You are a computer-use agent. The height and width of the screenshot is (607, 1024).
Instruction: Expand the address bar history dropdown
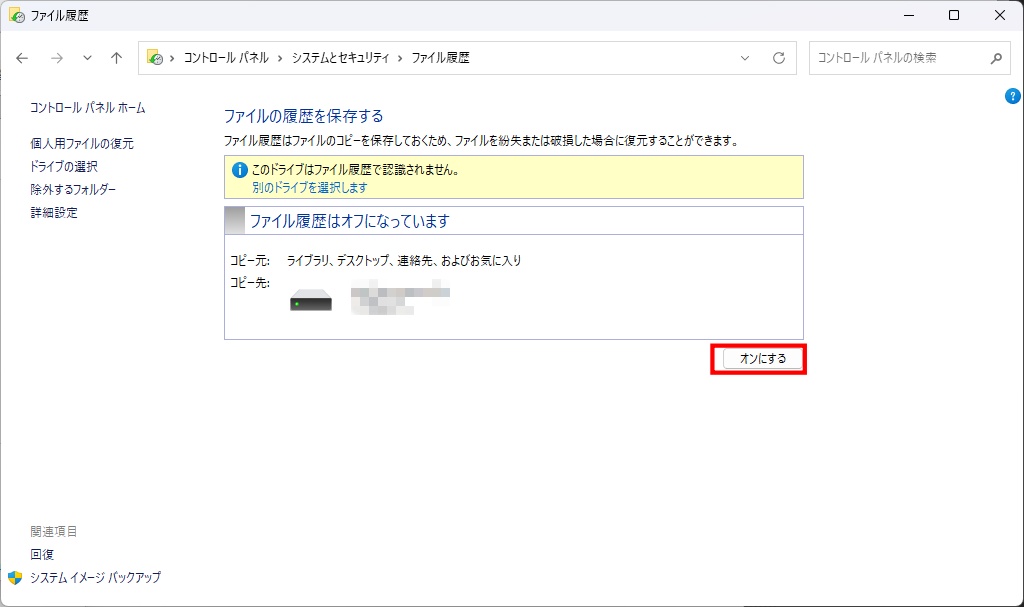click(745, 58)
